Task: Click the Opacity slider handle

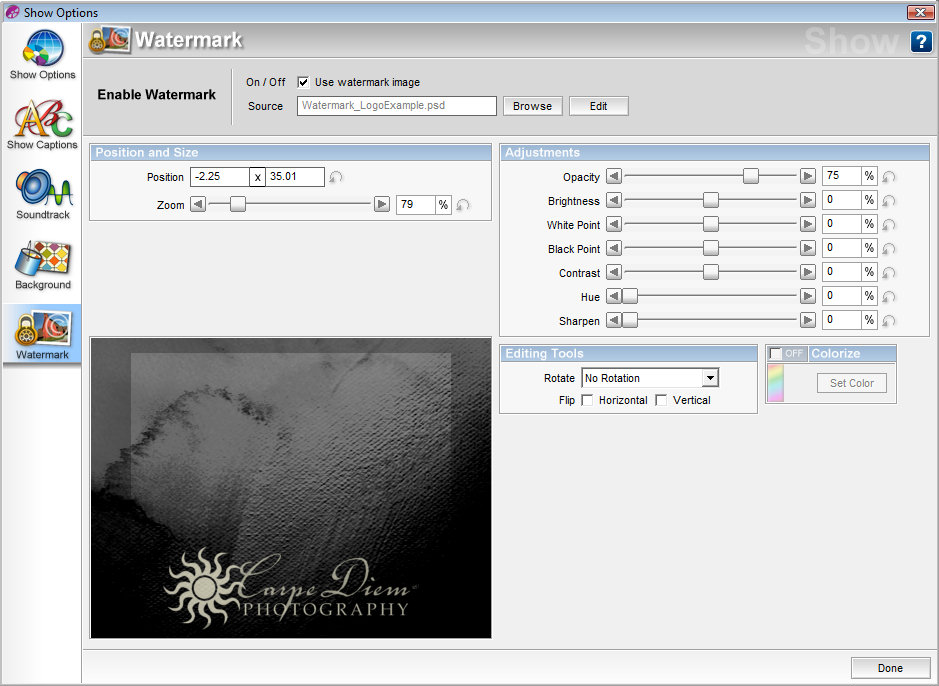Action: pos(751,176)
